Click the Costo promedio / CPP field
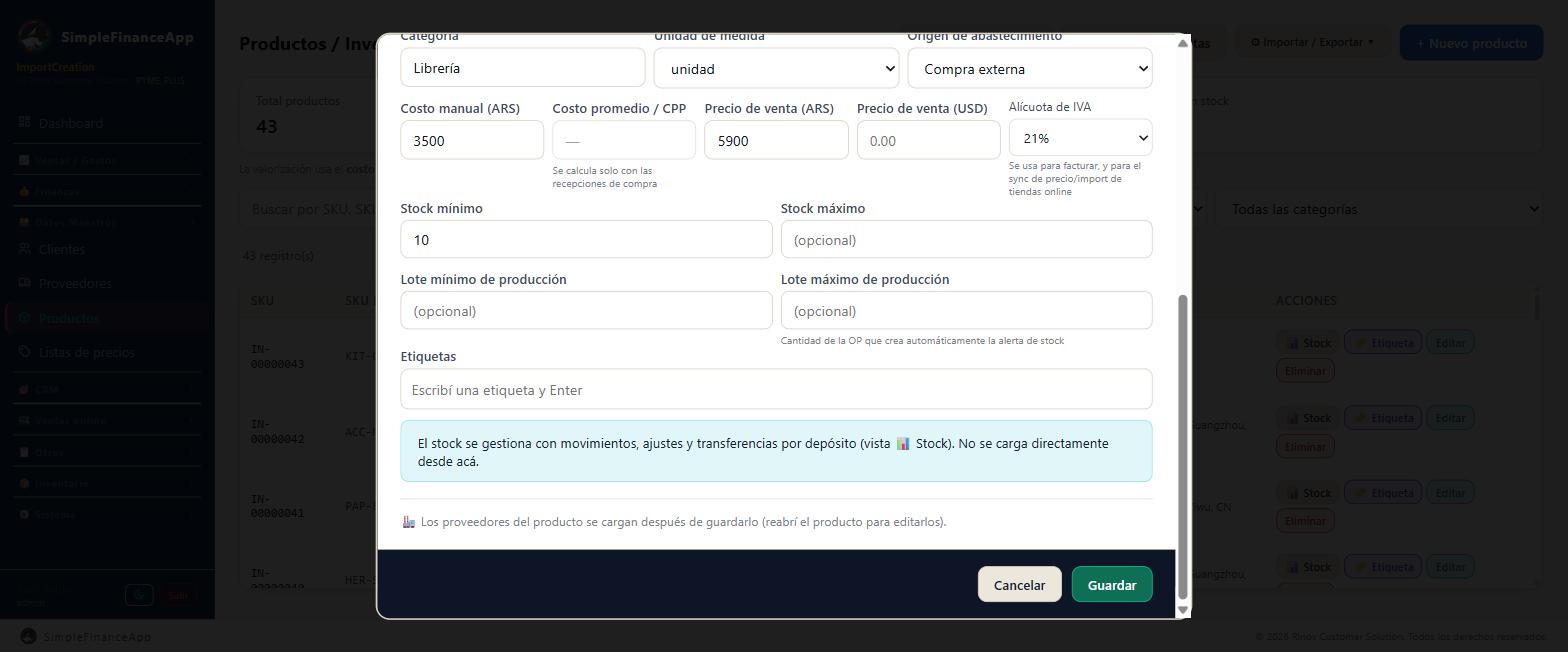 pyautogui.click(x=624, y=140)
